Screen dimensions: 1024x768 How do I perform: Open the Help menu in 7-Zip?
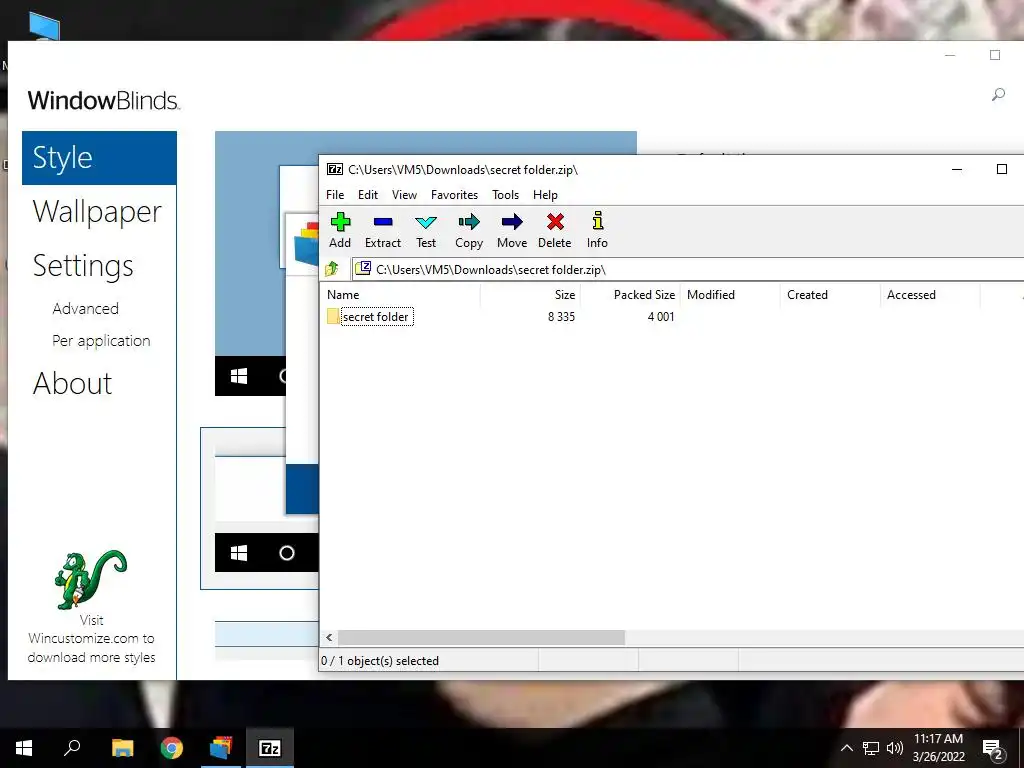pyautogui.click(x=545, y=195)
